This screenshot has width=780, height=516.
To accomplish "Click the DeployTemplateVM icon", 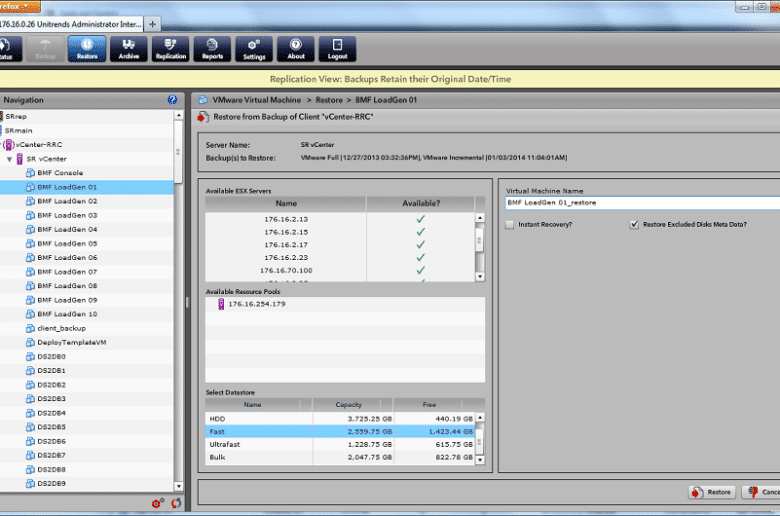I will pyautogui.click(x=30, y=342).
